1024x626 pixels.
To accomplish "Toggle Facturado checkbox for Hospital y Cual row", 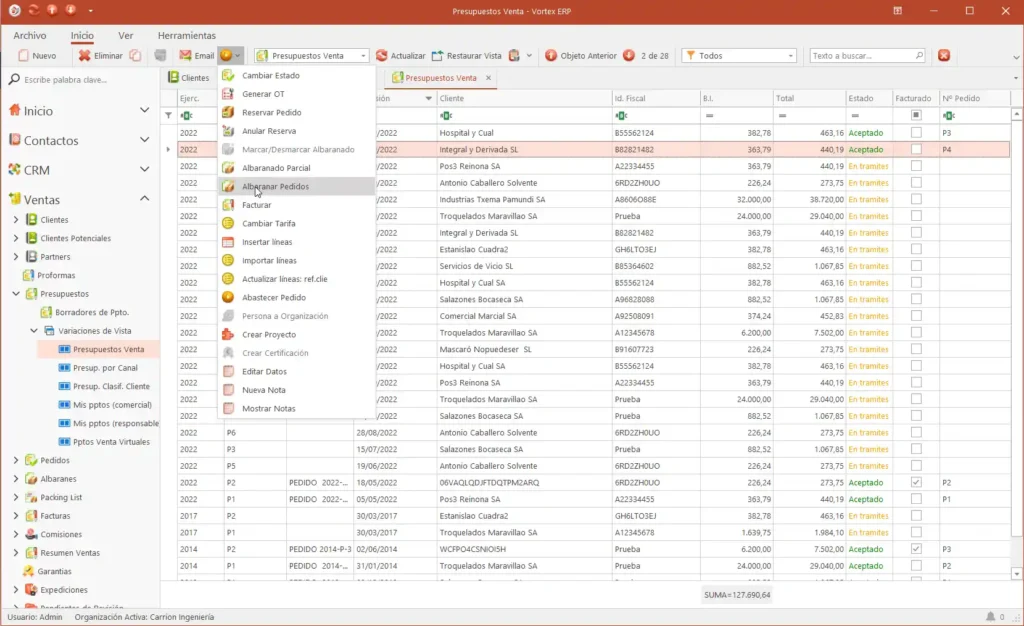I will 916,133.
